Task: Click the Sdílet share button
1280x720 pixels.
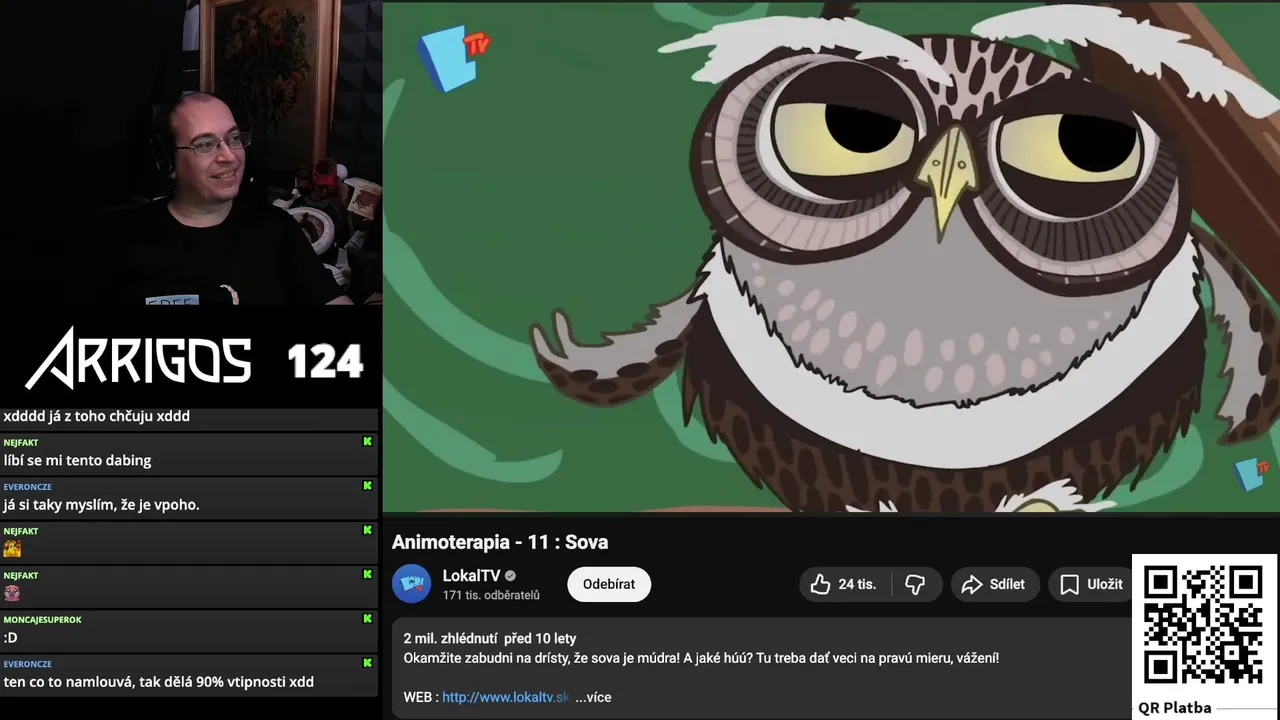Action: [x=994, y=584]
